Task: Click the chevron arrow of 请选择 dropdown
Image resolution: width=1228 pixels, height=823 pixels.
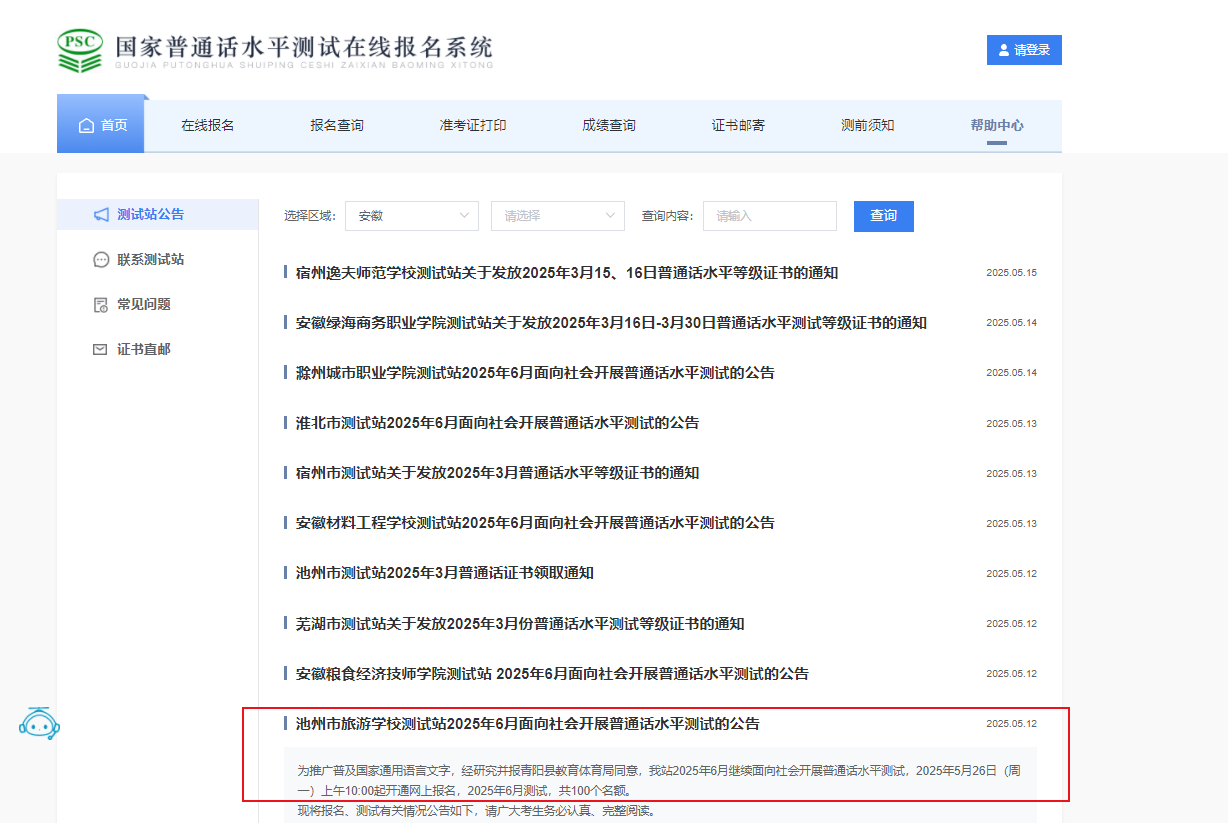Action: click(610, 216)
